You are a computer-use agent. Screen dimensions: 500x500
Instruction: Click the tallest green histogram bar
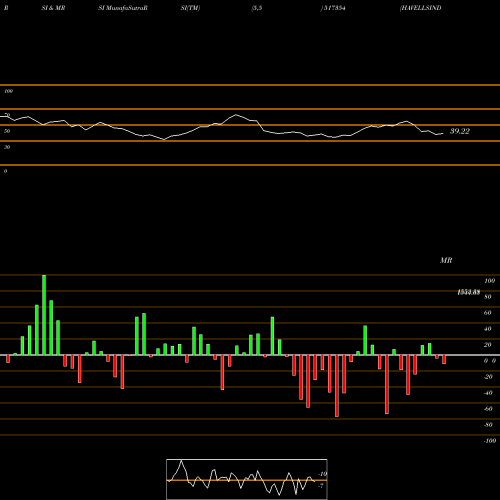click(44, 315)
